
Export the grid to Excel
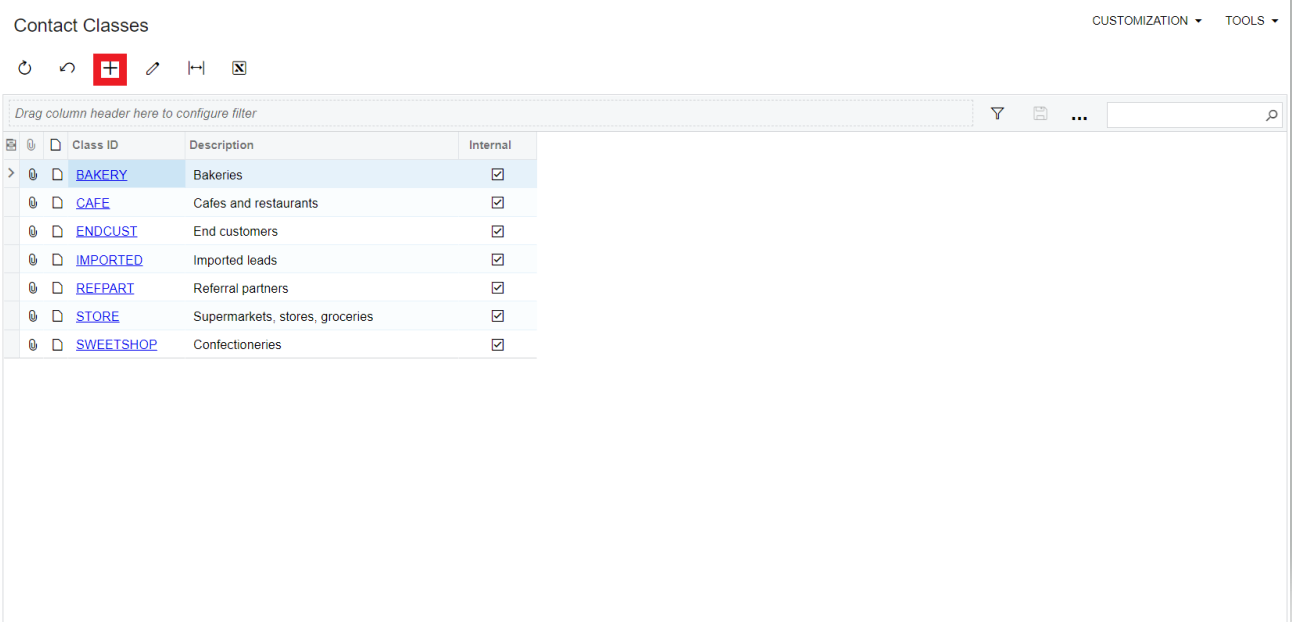pos(239,68)
